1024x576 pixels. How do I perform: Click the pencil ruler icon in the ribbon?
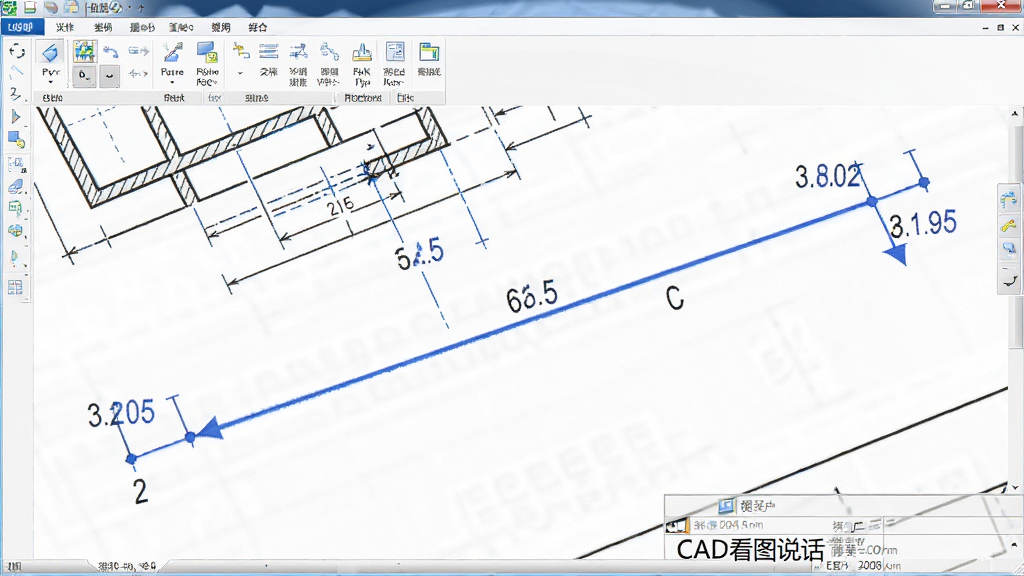tap(172, 52)
